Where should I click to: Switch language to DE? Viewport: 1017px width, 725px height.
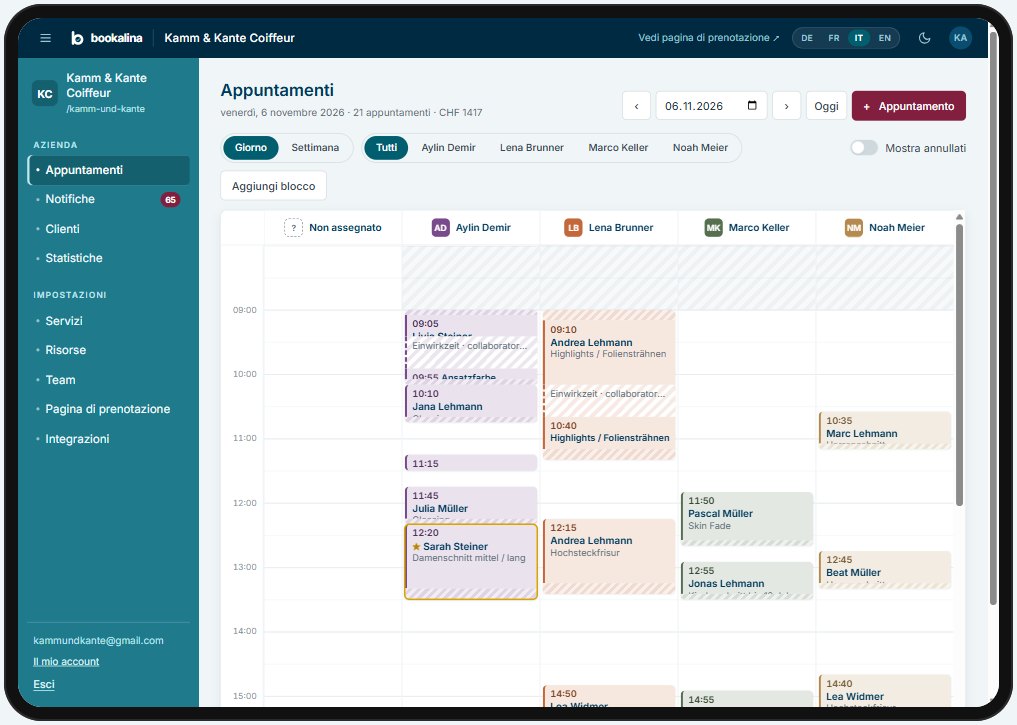[x=807, y=38]
